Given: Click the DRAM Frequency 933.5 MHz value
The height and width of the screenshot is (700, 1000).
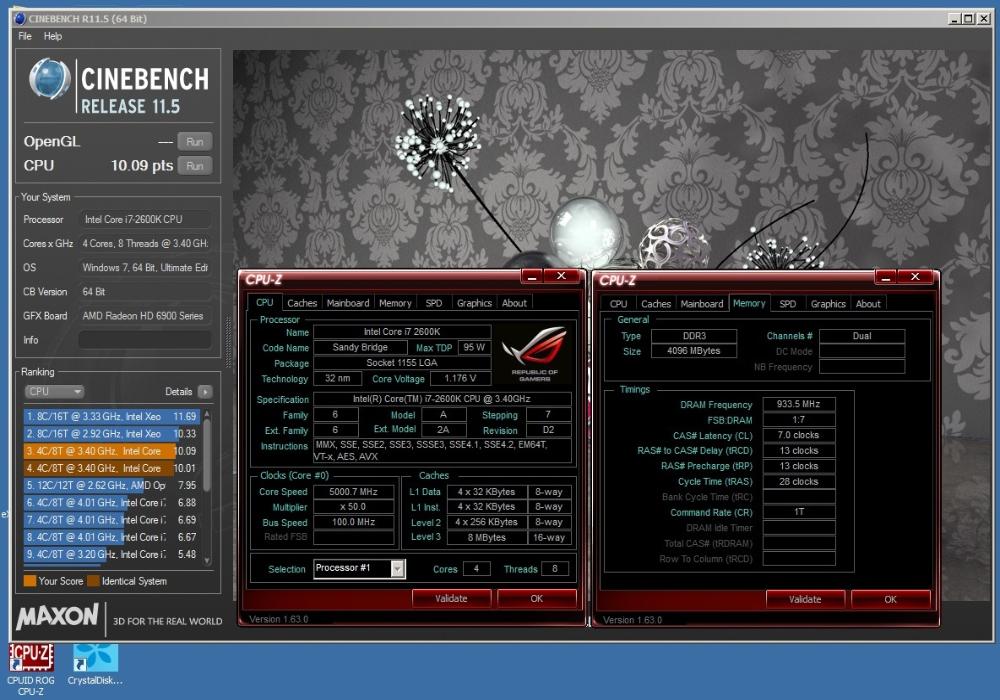Looking at the screenshot, I should 798,404.
